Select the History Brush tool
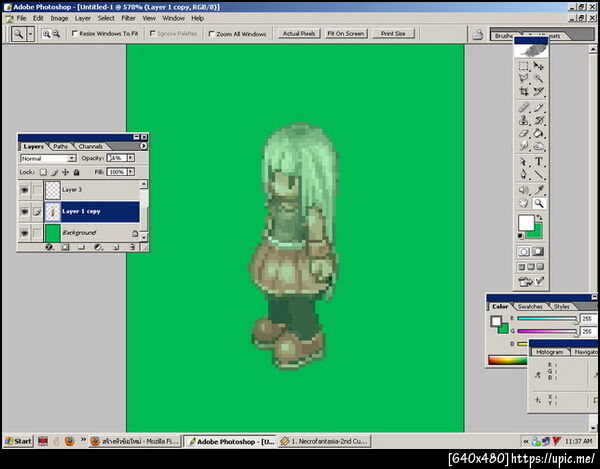The height and width of the screenshot is (469, 600). [x=538, y=121]
